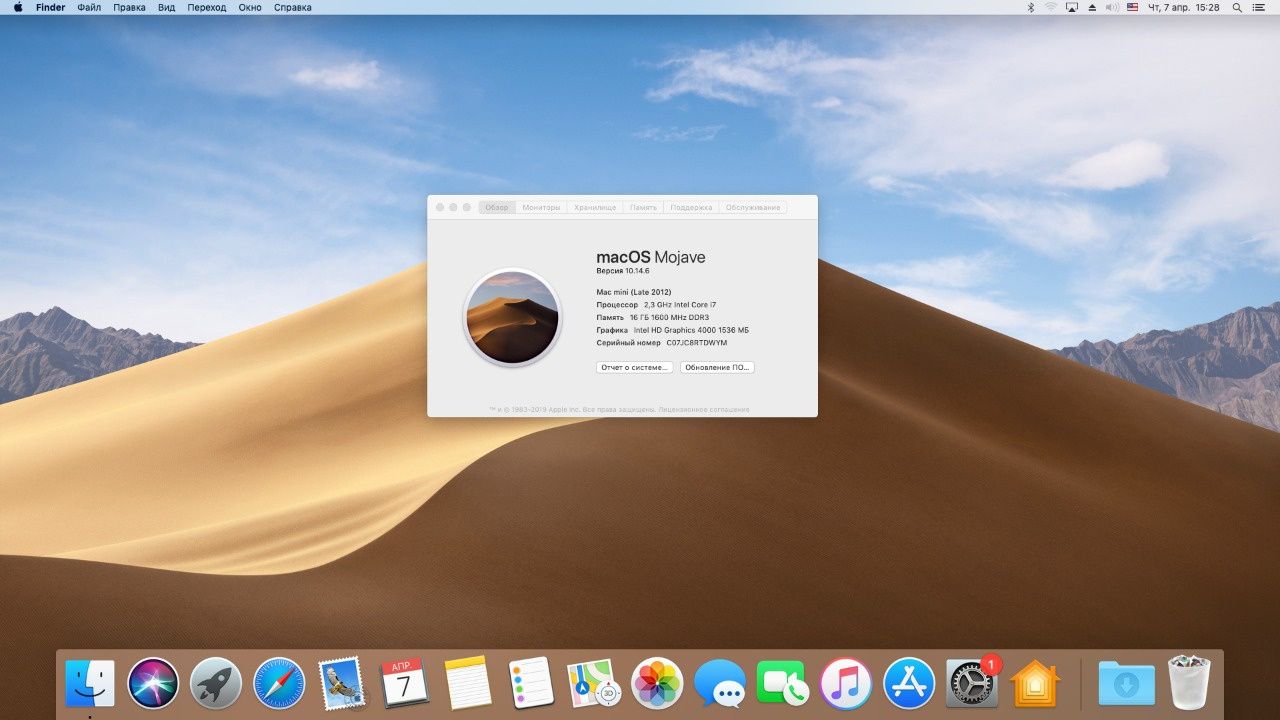Switch to the Мониторы tab
1280x720 pixels.
point(541,207)
